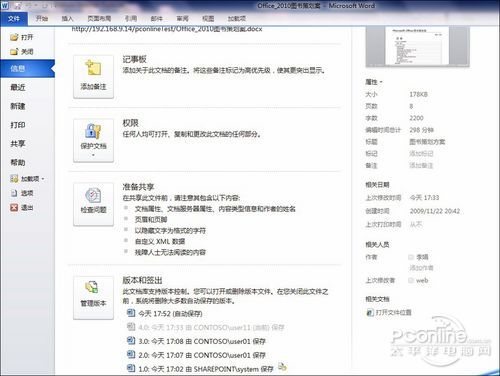Click the document URL path text
Image resolution: width=500 pixels, height=376 pixels.
pos(167,29)
